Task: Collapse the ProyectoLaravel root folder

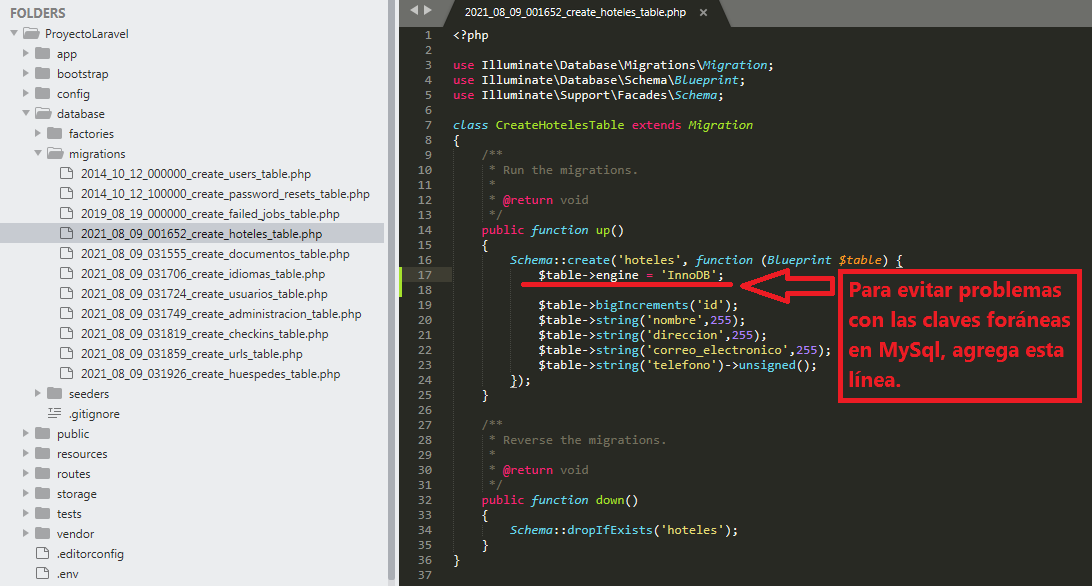Action: click(15, 34)
